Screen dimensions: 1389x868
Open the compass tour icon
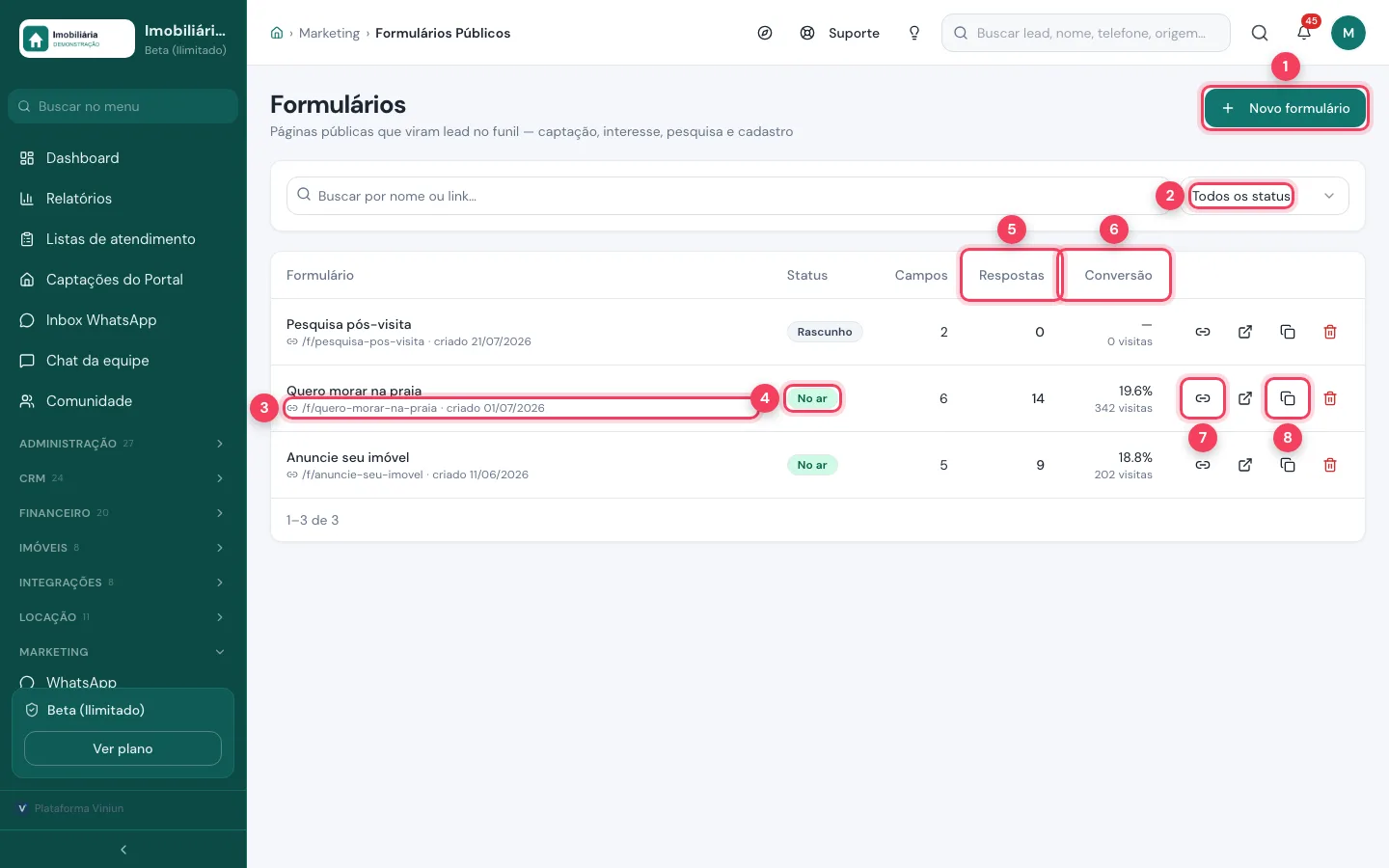765,33
